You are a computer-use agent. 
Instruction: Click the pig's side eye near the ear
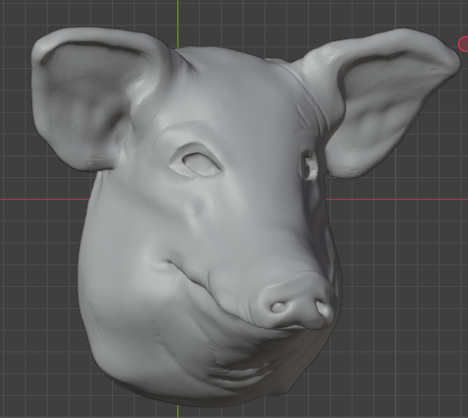click(x=308, y=166)
